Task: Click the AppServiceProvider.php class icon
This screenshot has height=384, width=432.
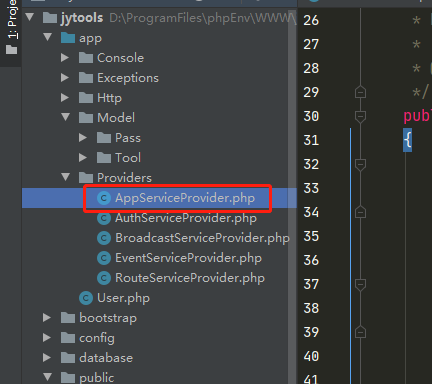Action: tap(104, 198)
